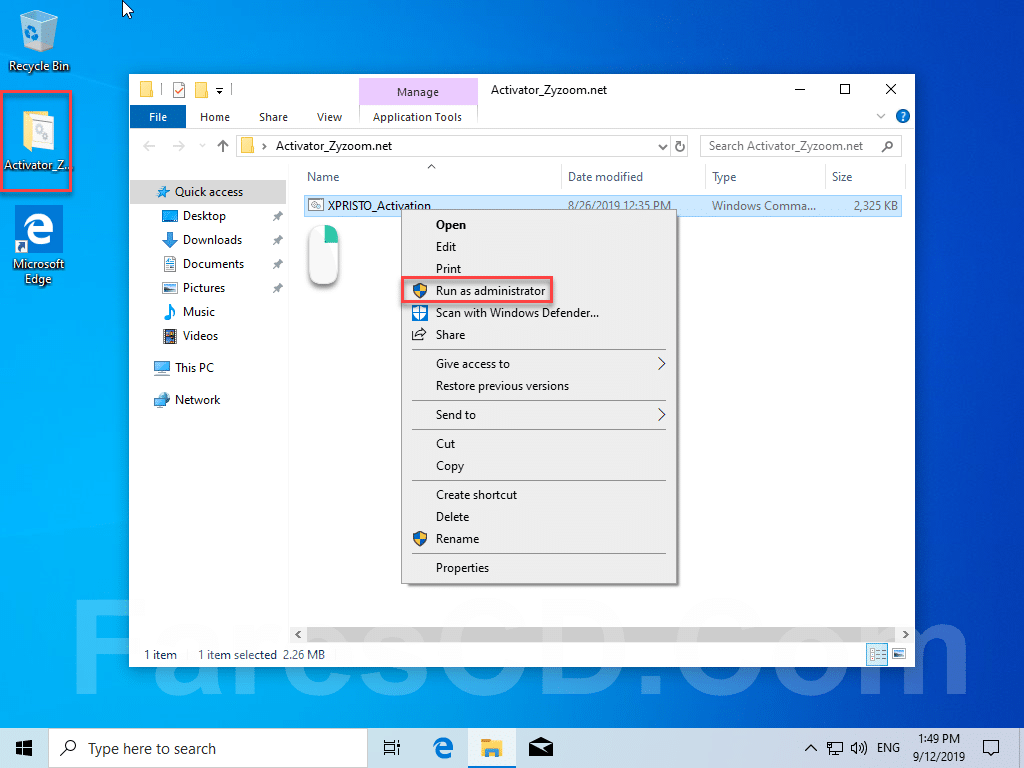
Task: Go up one folder level
Action: click(223, 146)
